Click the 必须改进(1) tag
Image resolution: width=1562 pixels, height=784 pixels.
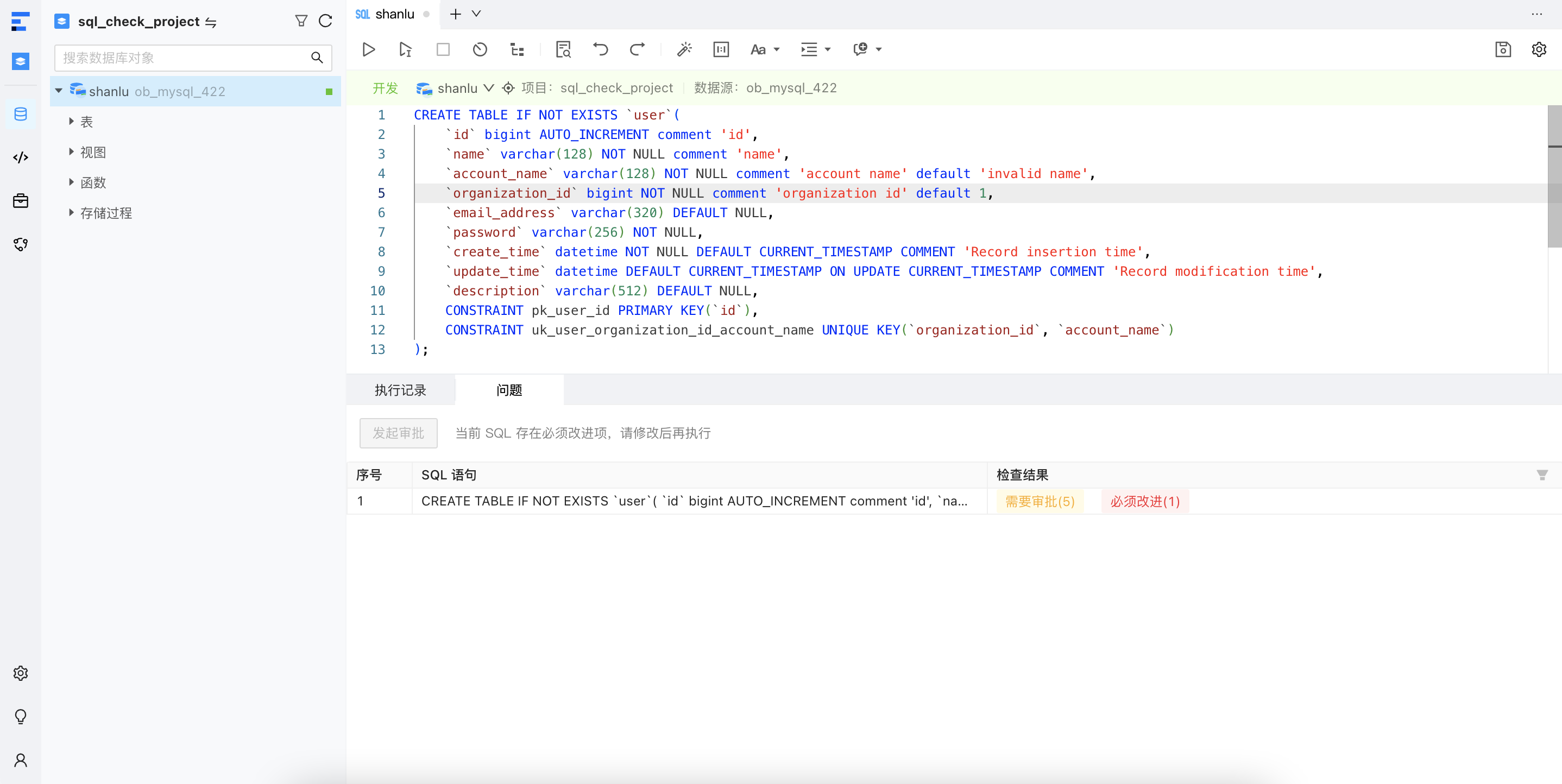(1145, 502)
